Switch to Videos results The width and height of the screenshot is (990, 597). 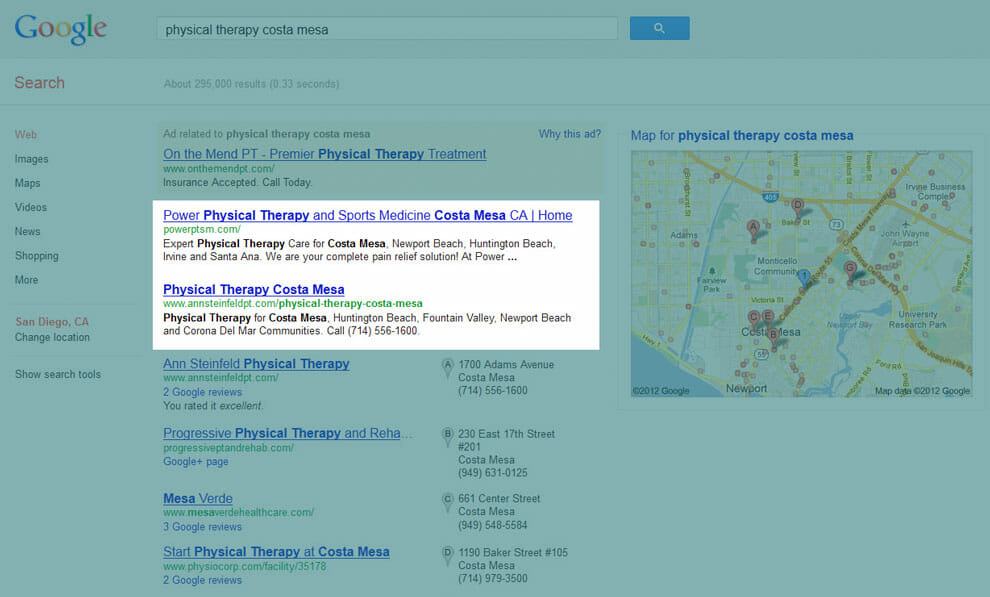31,207
